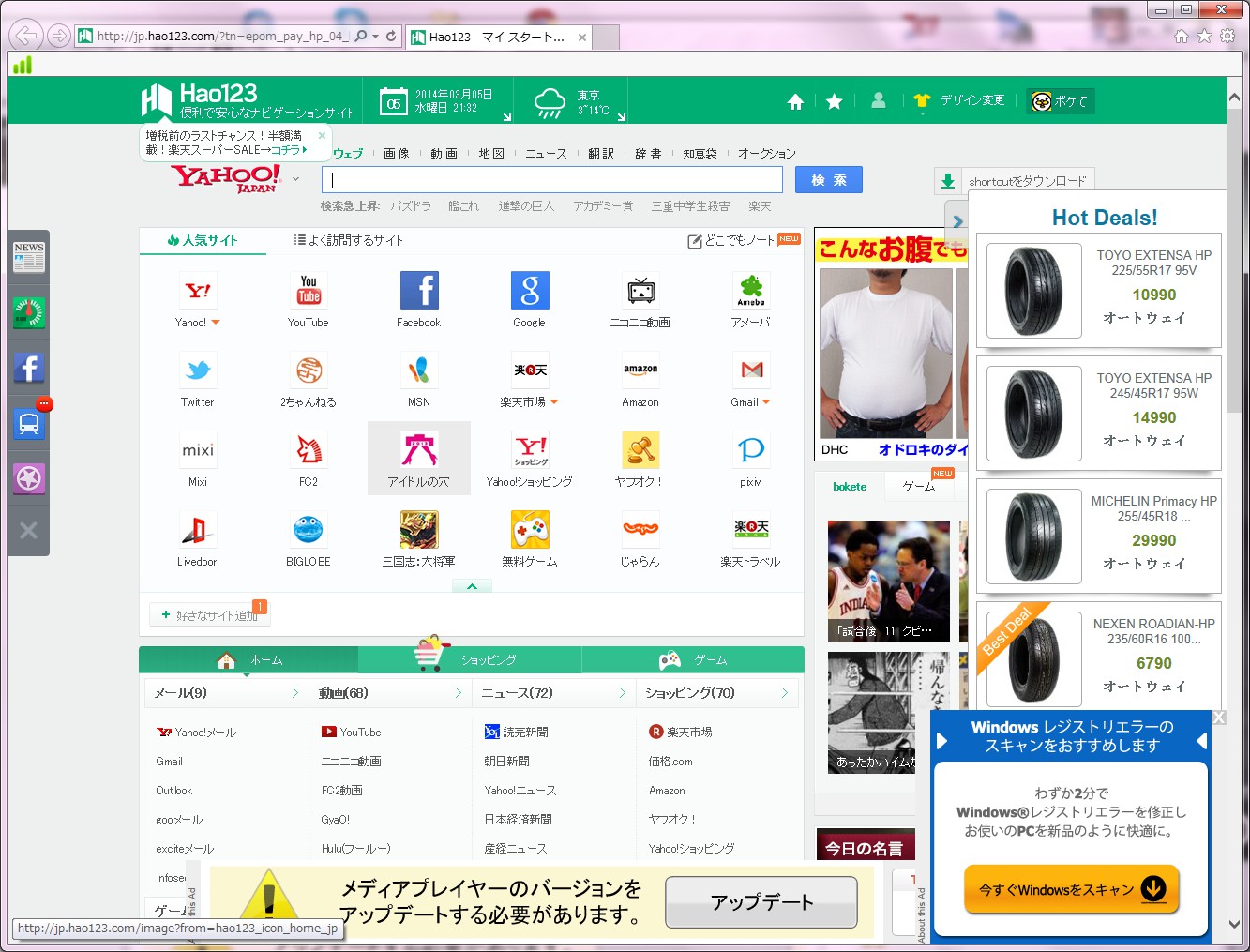Open the shortcutをダウンロード link

[x=1015, y=181]
